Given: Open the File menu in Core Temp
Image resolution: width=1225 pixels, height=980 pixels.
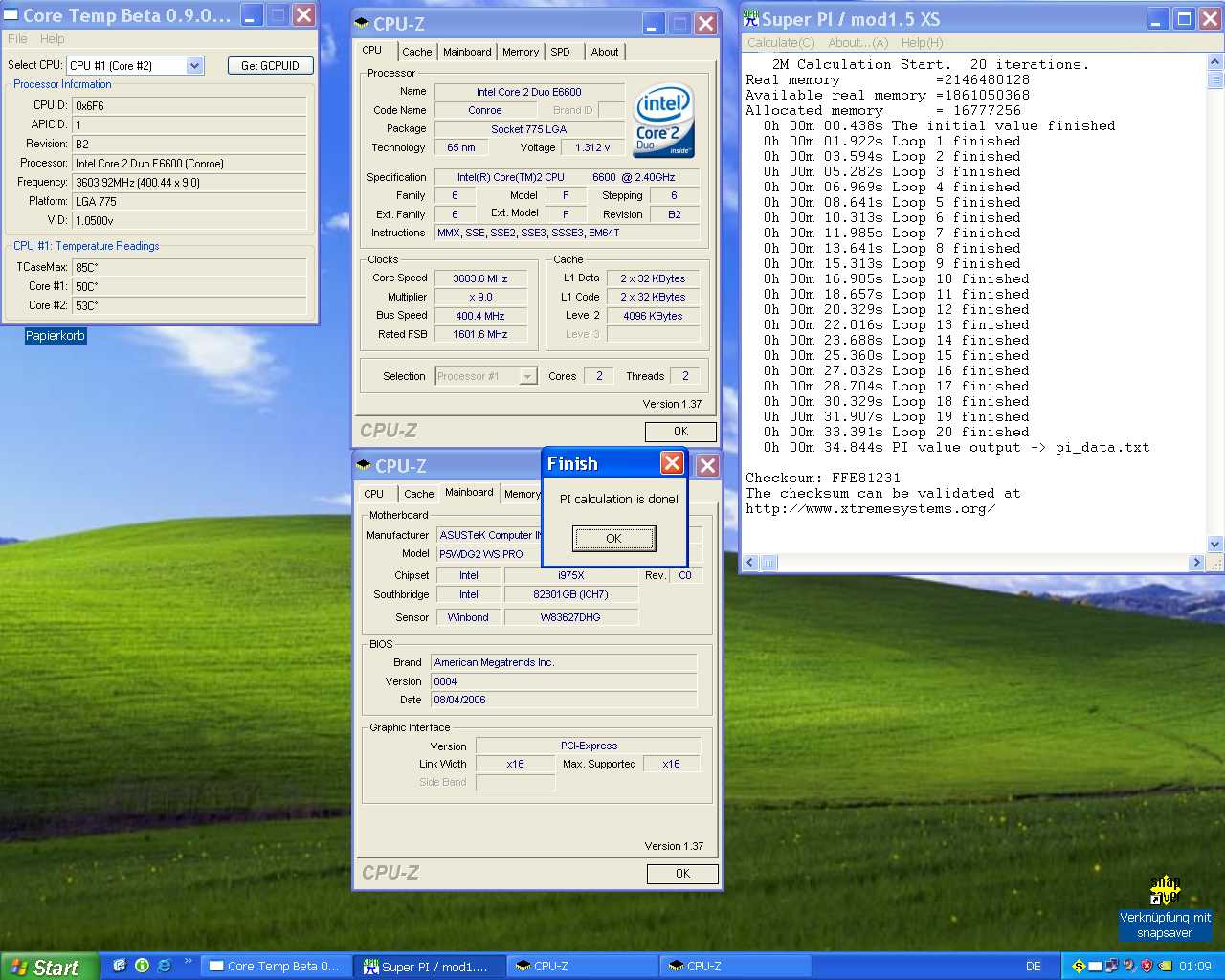Looking at the screenshot, I should [17, 39].
